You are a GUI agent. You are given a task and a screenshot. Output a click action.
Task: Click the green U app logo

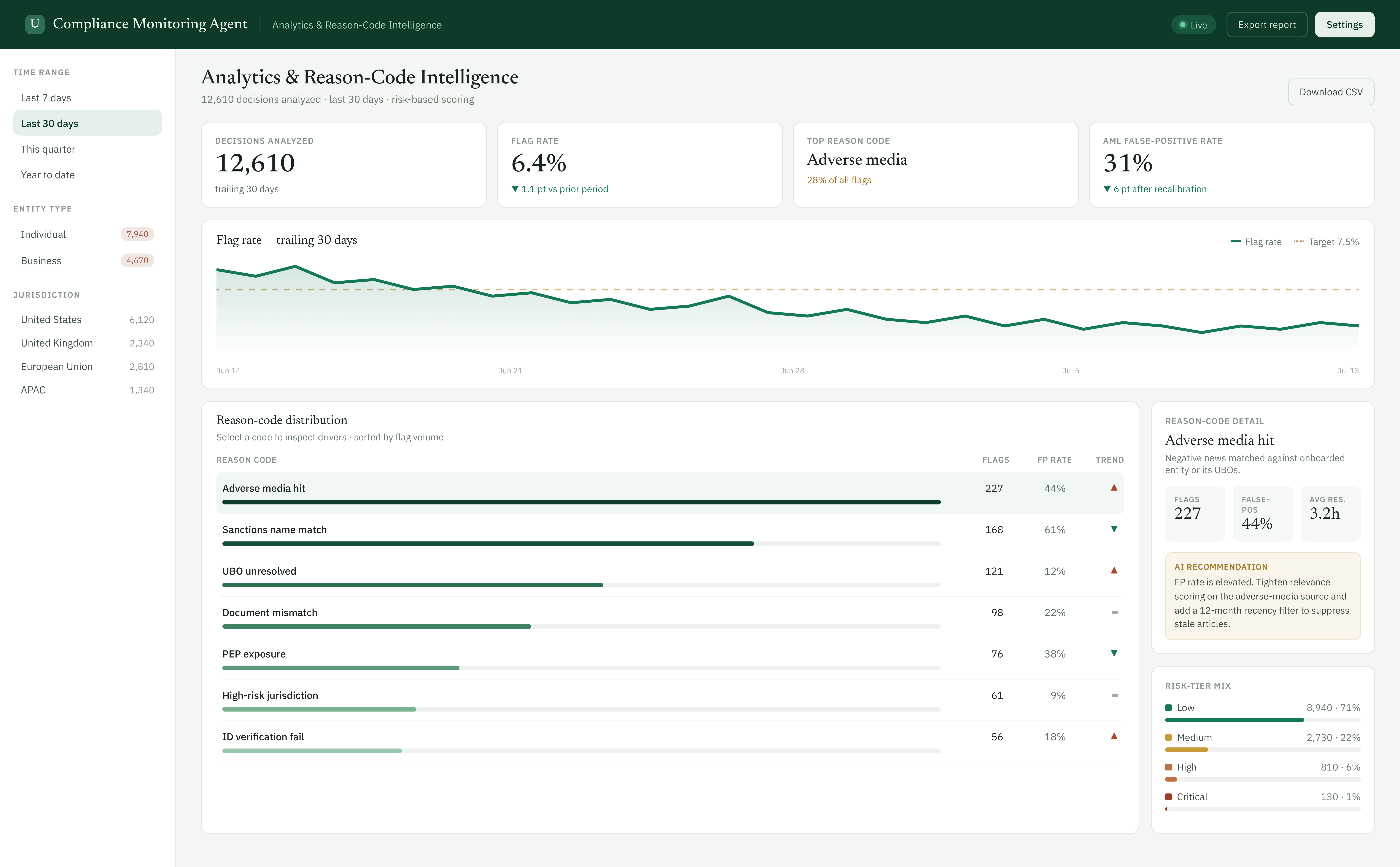(35, 24)
